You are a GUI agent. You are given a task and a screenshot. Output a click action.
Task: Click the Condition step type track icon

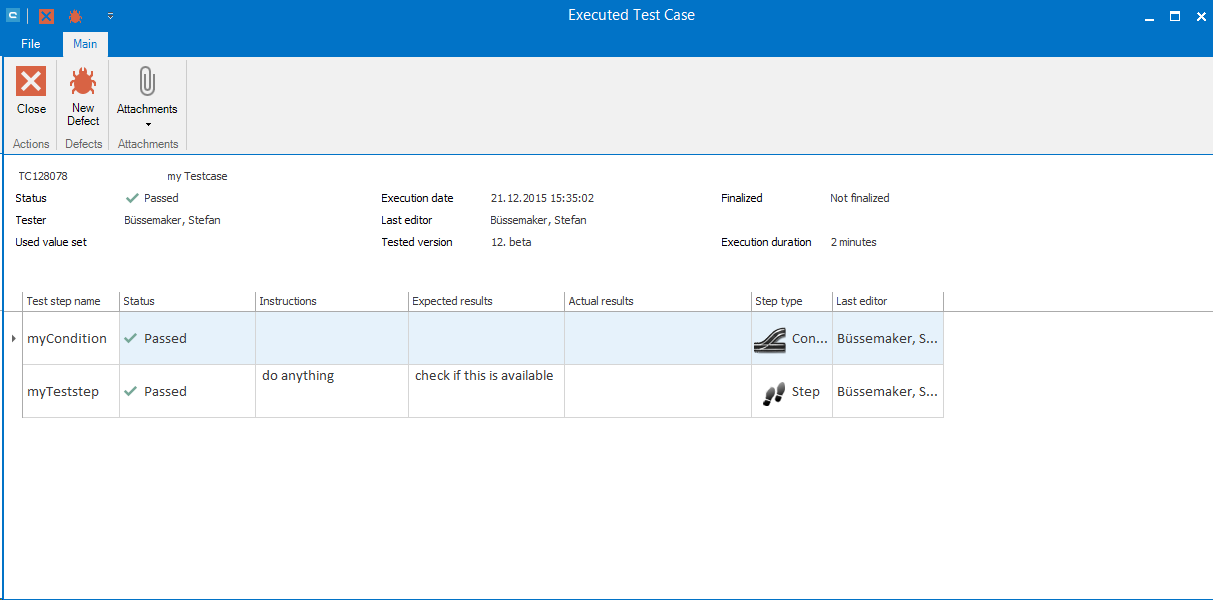(x=770, y=339)
